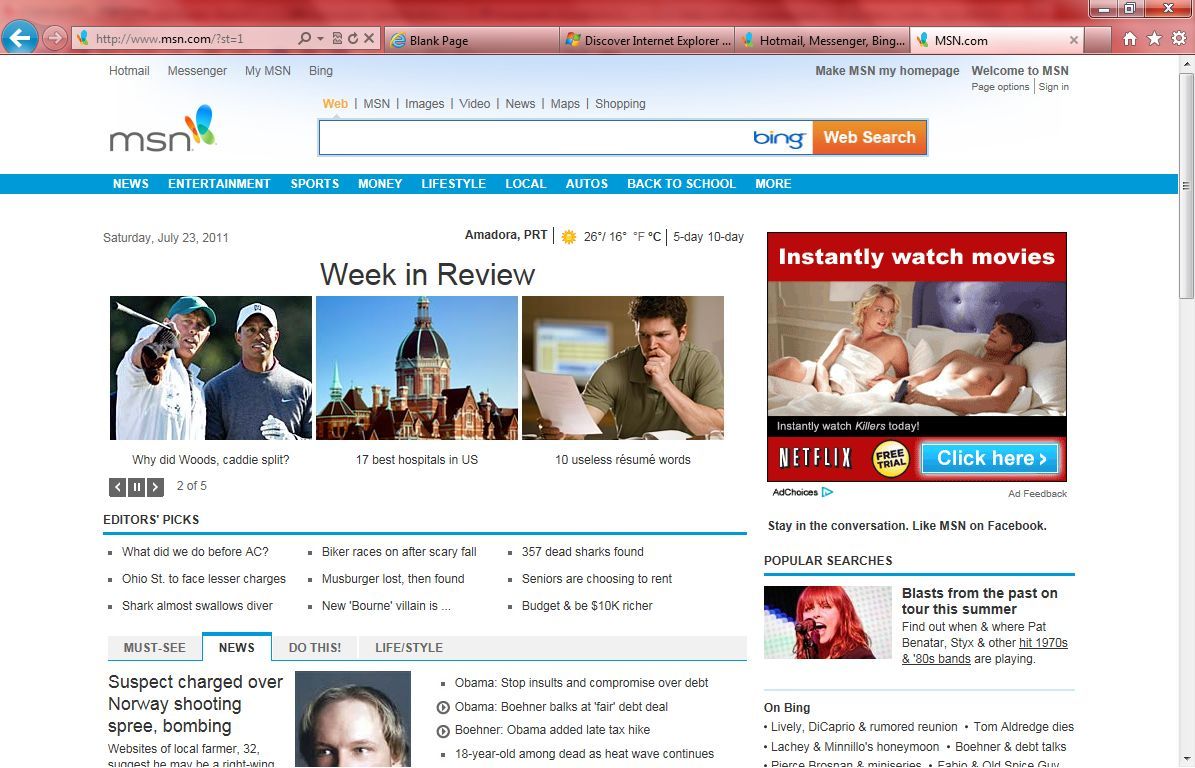Click the Bing search icon in address bar

[305, 37]
